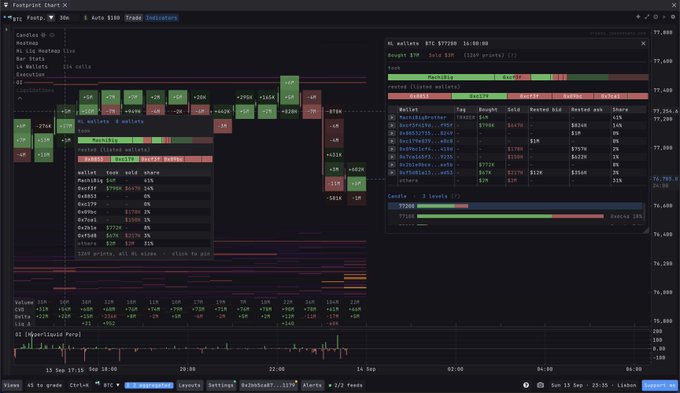This screenshot has width=680, height=393.
Task: Open the help question mark icon
Action: click(x=526, y=385)
